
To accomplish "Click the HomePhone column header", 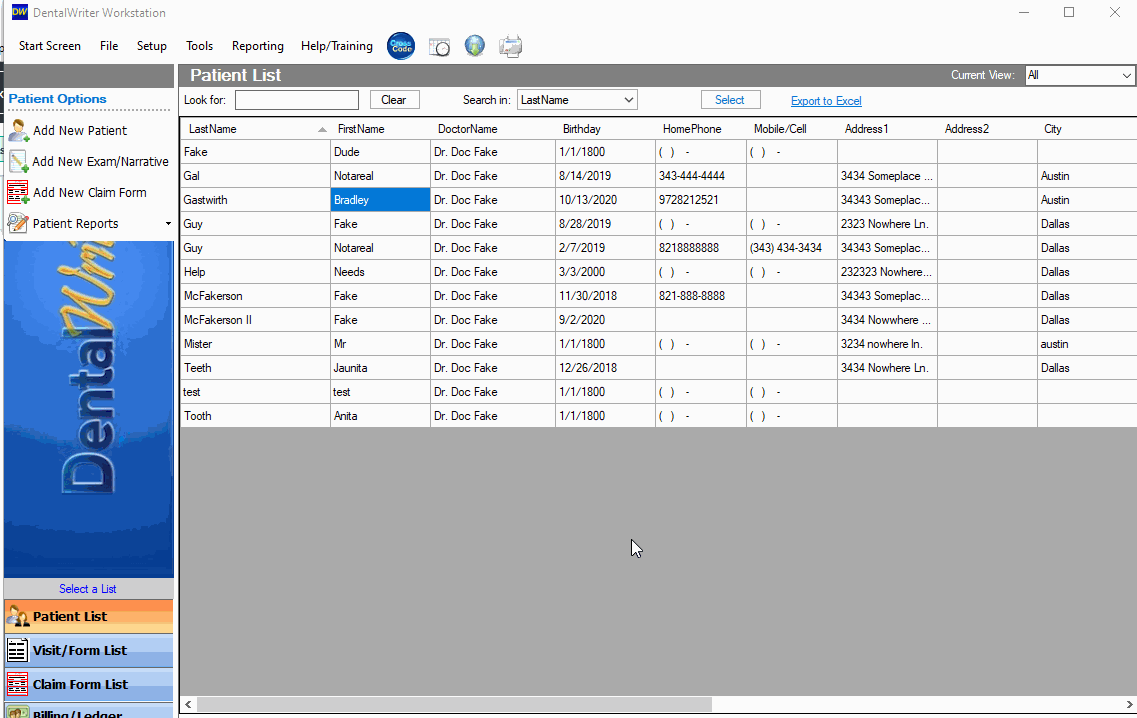I will (701, 129).
